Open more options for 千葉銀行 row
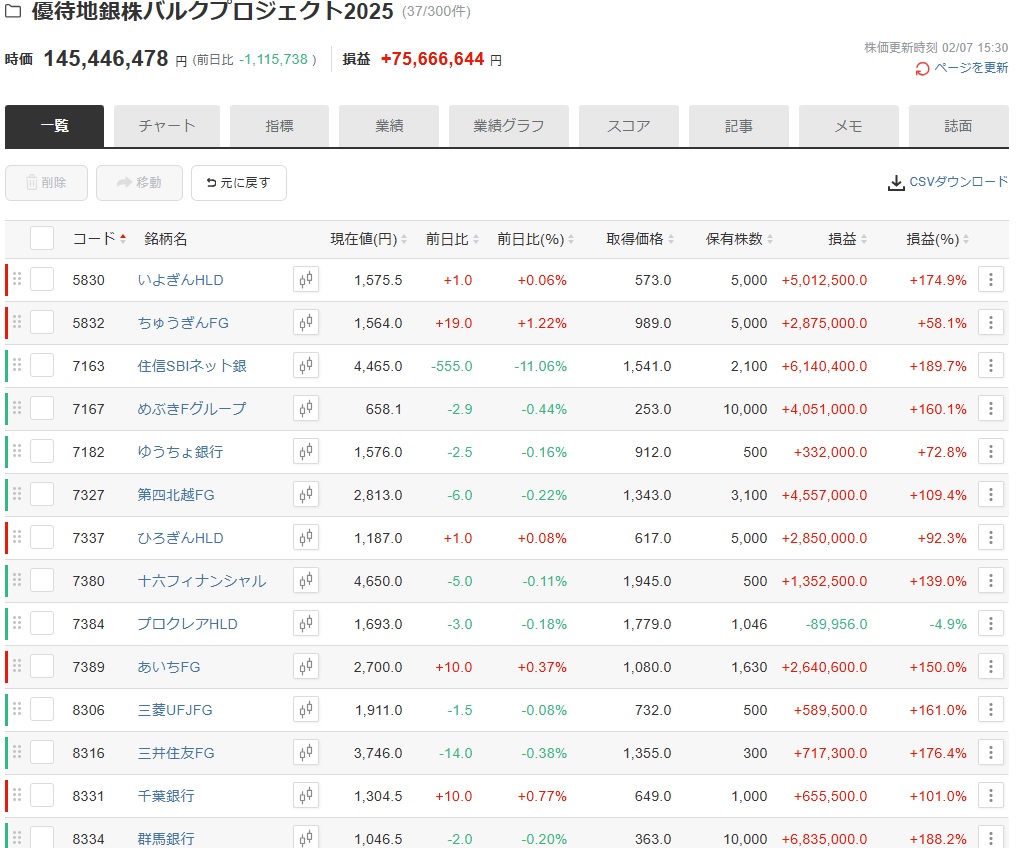This screenshot has width=1016, height=848. (x=991, y=796)
